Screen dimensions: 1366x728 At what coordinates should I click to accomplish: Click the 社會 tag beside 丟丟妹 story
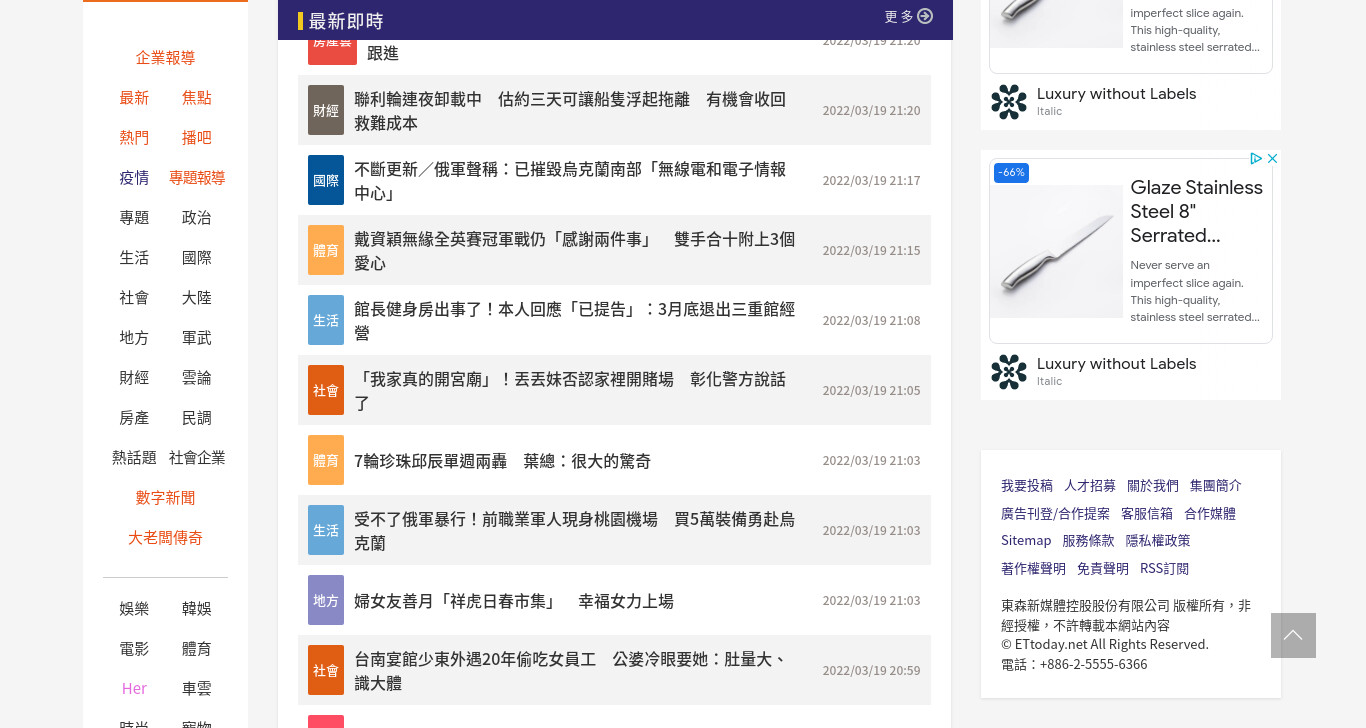click(326, 390)
